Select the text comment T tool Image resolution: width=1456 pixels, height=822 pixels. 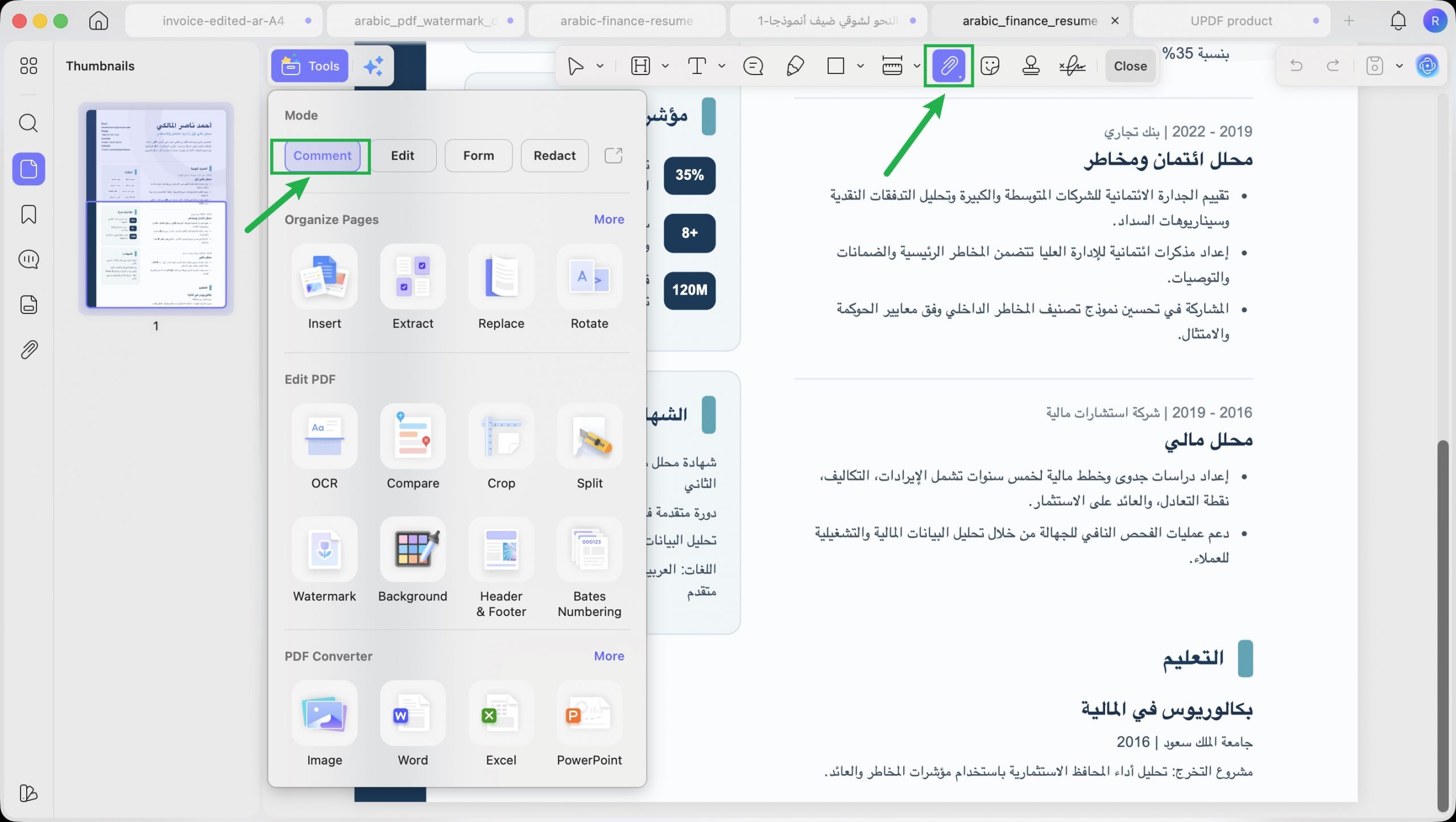coord(697,66)
